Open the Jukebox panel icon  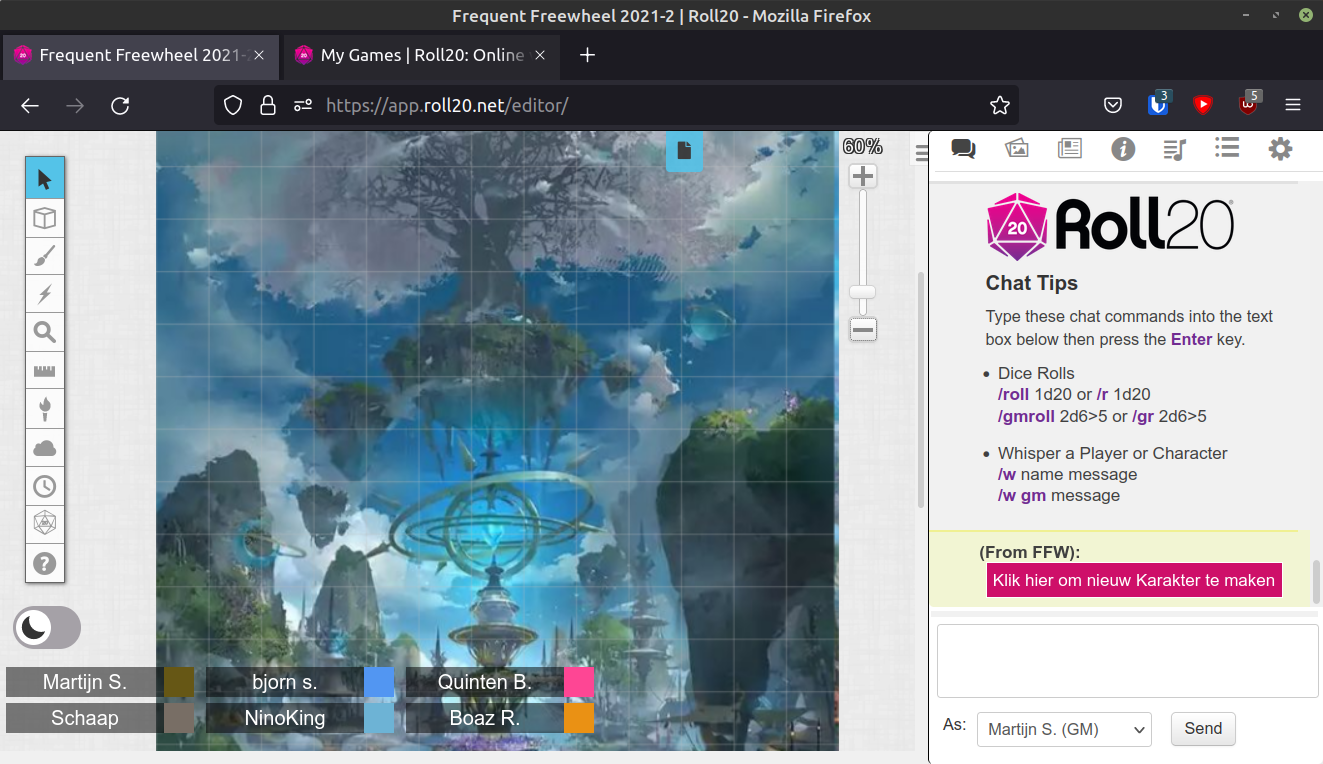tap(1174, 148)
